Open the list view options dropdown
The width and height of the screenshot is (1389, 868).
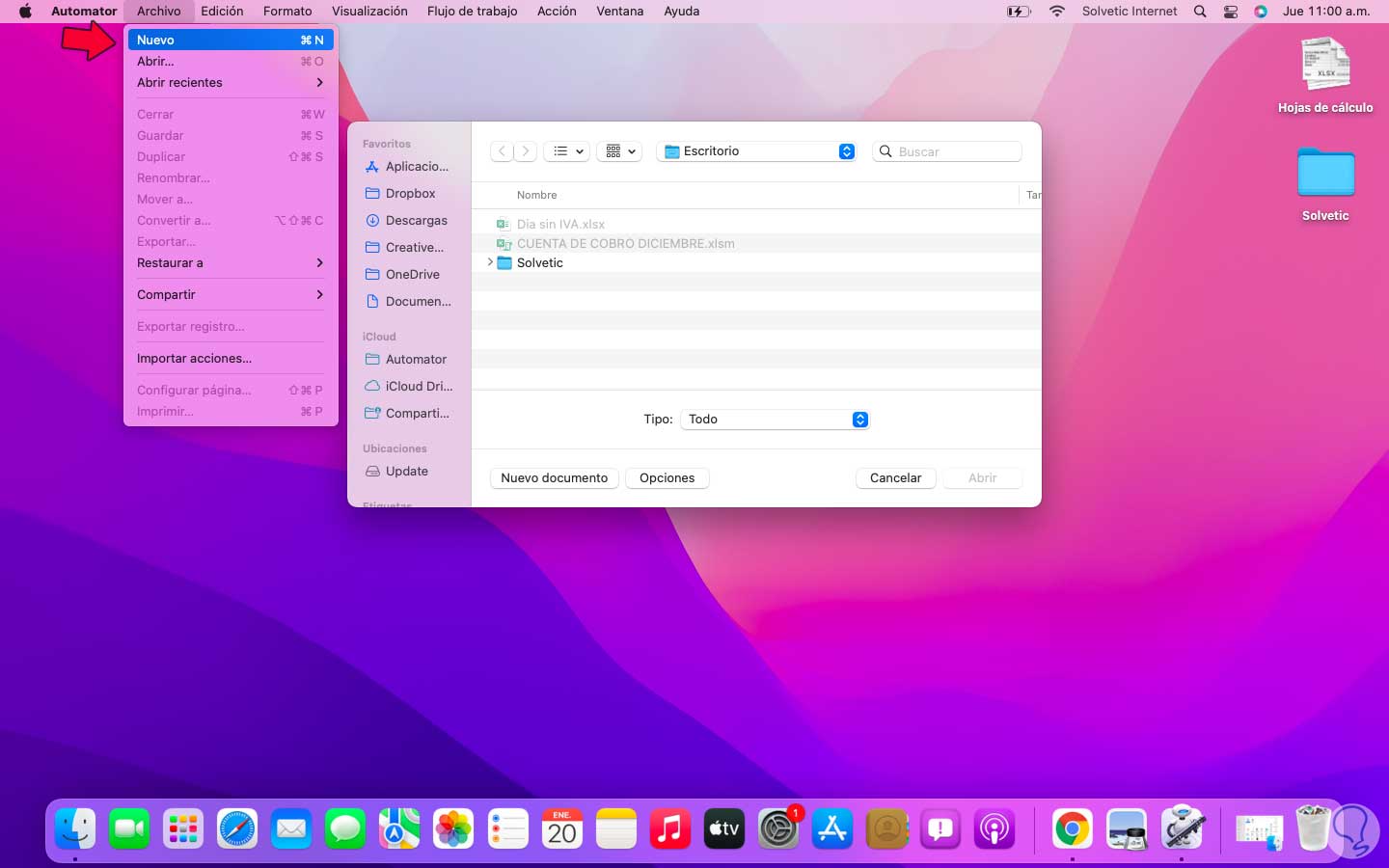tap(567, 151)
